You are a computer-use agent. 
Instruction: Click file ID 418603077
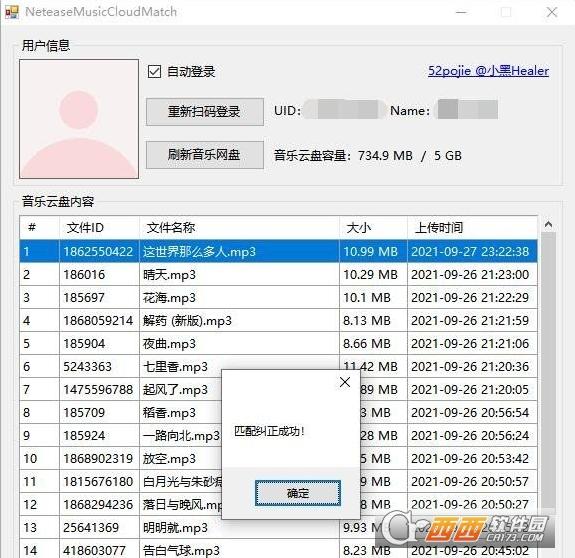(94, 550)
